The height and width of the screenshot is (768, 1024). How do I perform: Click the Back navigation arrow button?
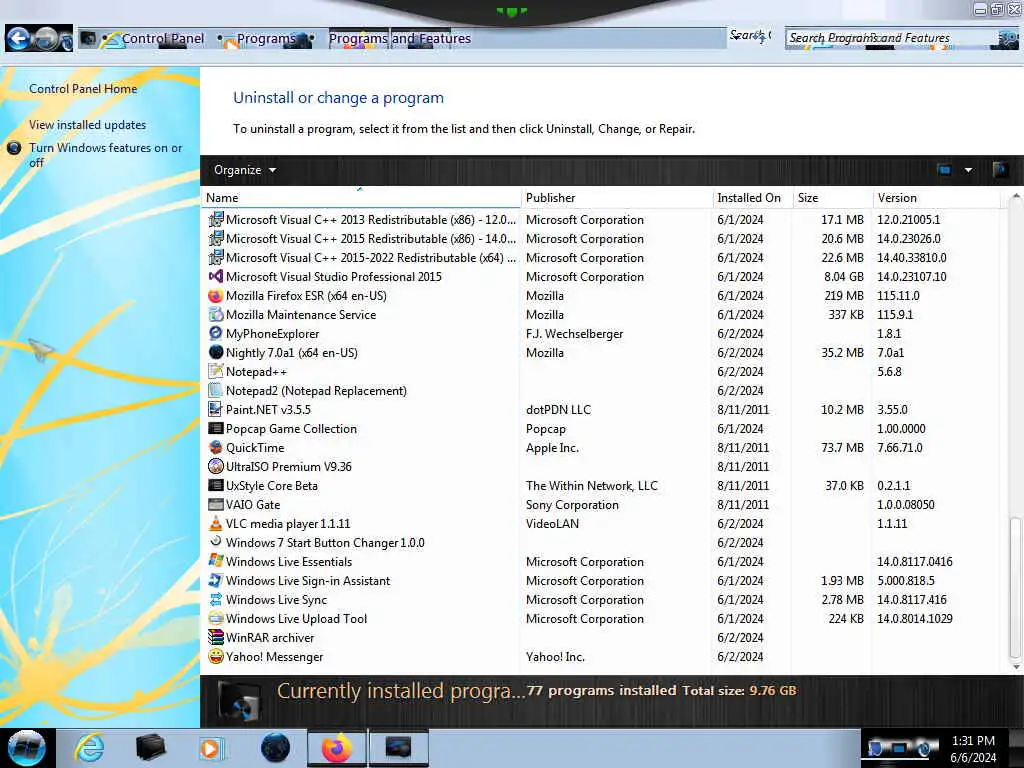pos(18,39)
